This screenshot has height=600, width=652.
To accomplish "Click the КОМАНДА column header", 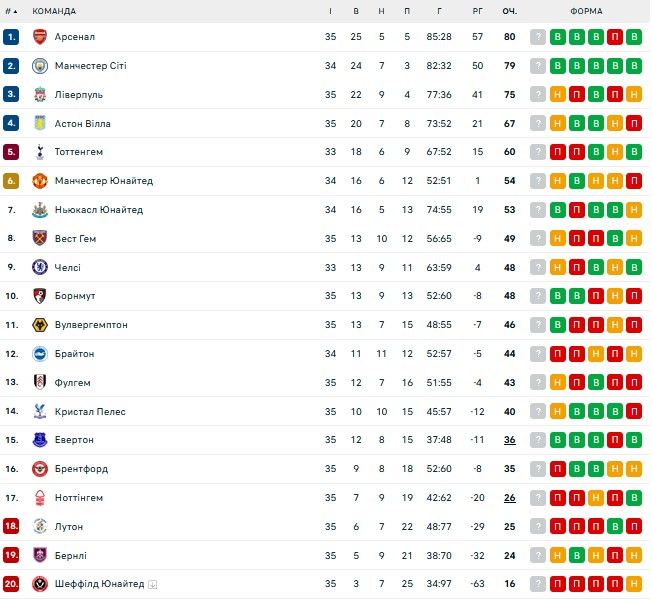I will (54, 11).
